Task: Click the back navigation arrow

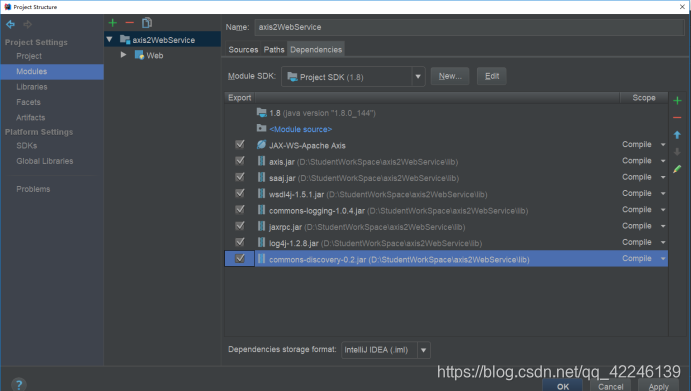Action: point(10,24)
